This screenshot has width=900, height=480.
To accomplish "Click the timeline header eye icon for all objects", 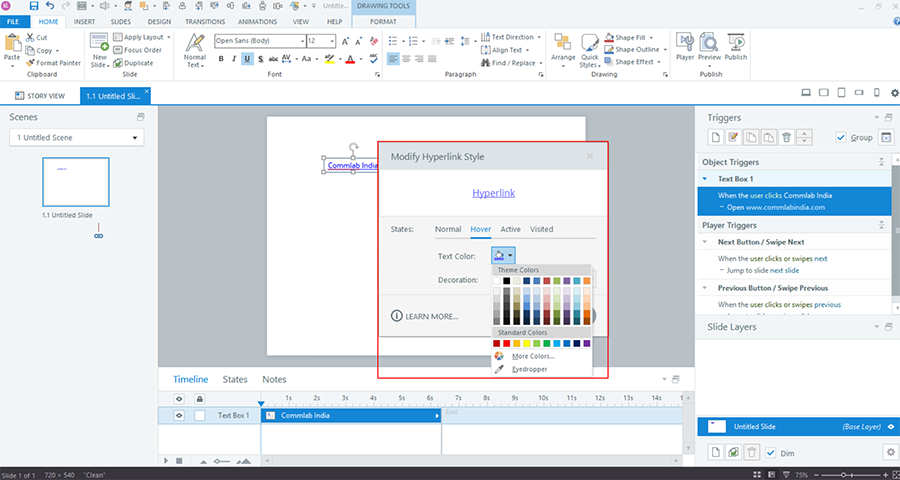I will (179, 398).
